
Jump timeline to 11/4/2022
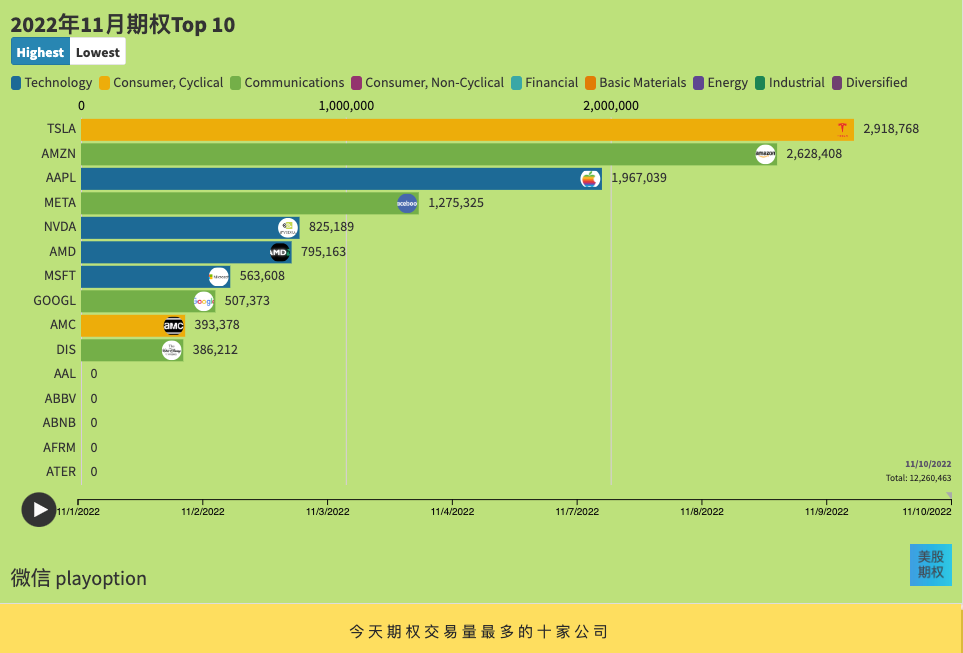452,511
